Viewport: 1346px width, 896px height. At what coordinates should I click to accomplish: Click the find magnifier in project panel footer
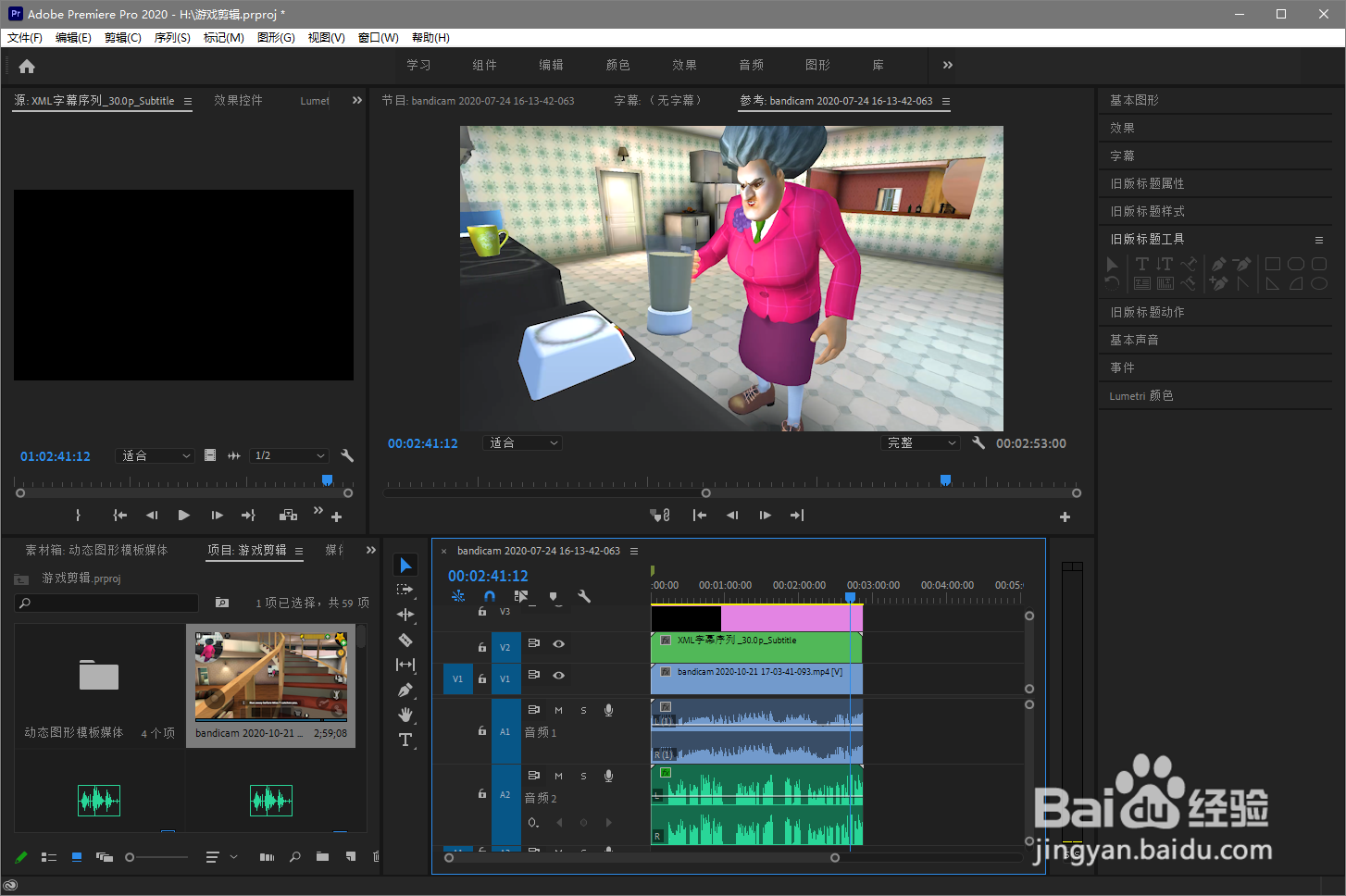coord(294,857)
